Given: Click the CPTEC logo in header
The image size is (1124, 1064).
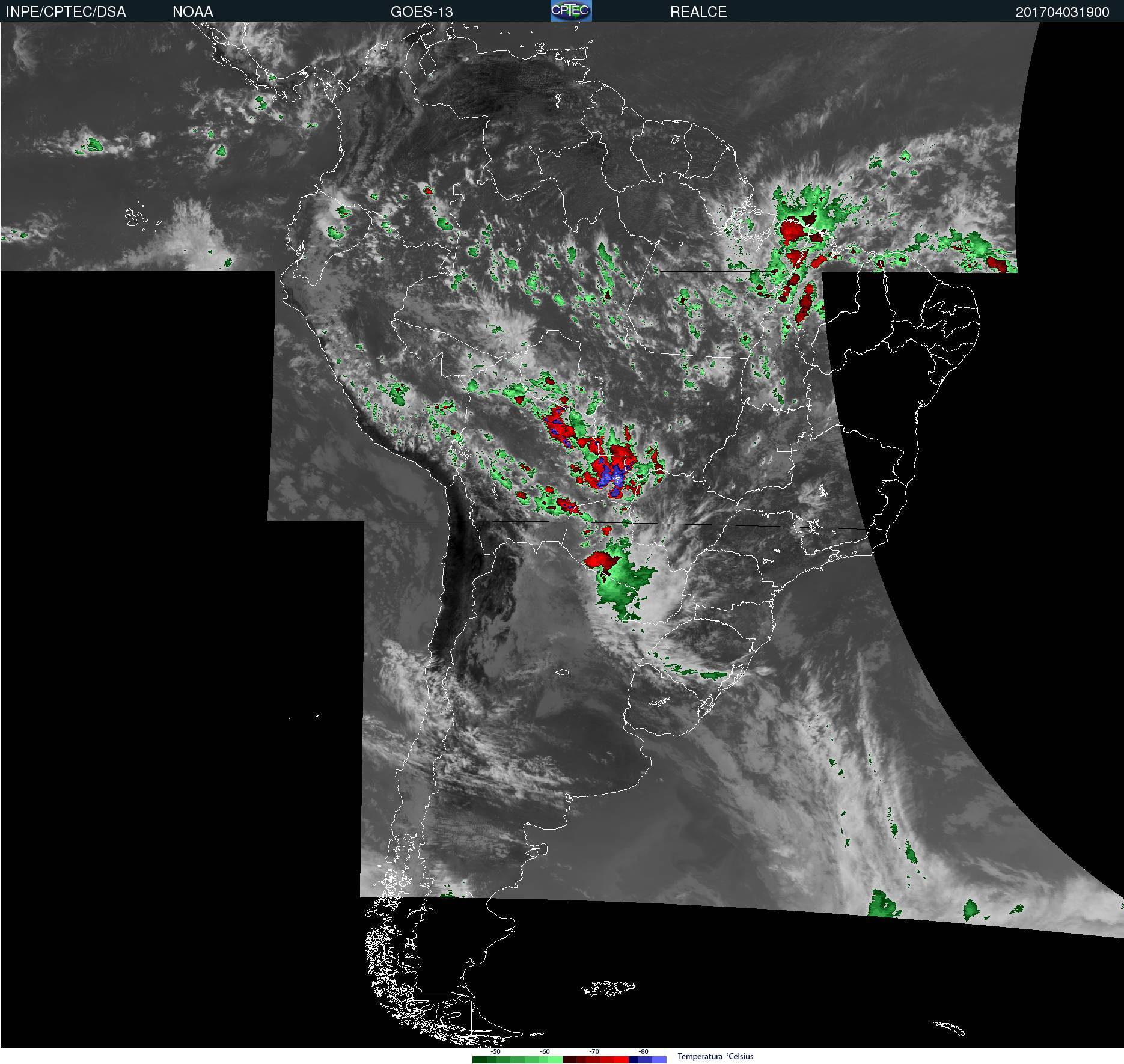Looking at the screenshot, I should click(x=571, y=11).
